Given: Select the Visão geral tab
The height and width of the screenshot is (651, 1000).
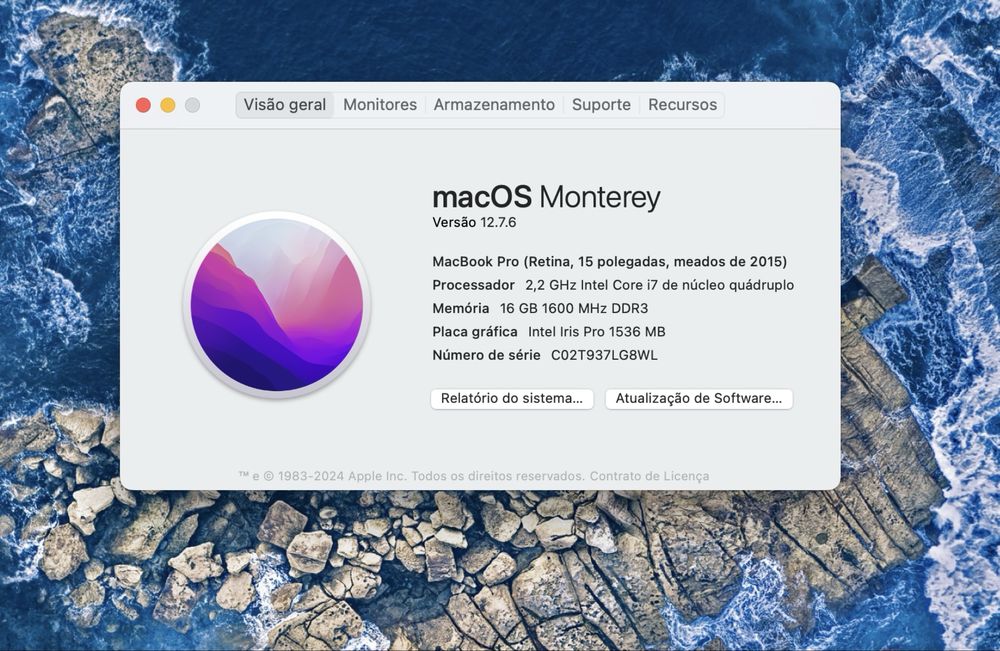Looking at the screenshot, I should [284, 105].
